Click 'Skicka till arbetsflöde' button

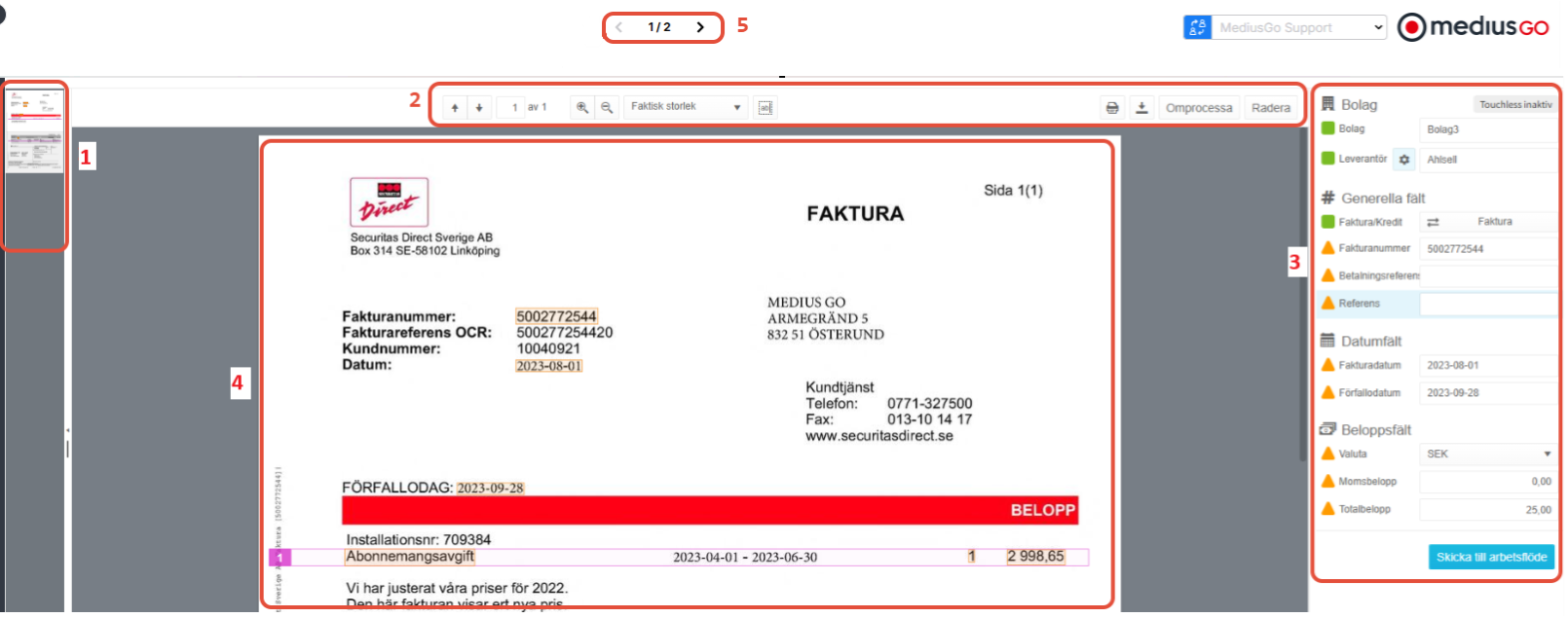[1491, 558]
